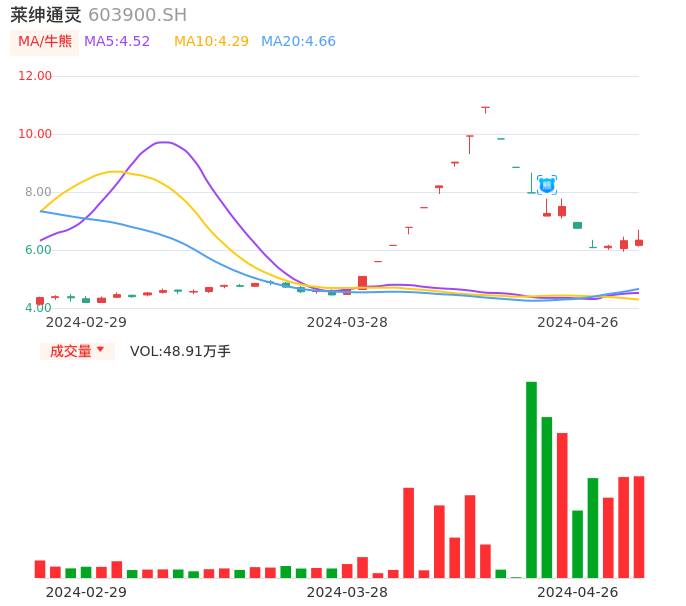Click the MA10:4.29 yellow legend label
The image size is (686, 606).
point(211,42)
